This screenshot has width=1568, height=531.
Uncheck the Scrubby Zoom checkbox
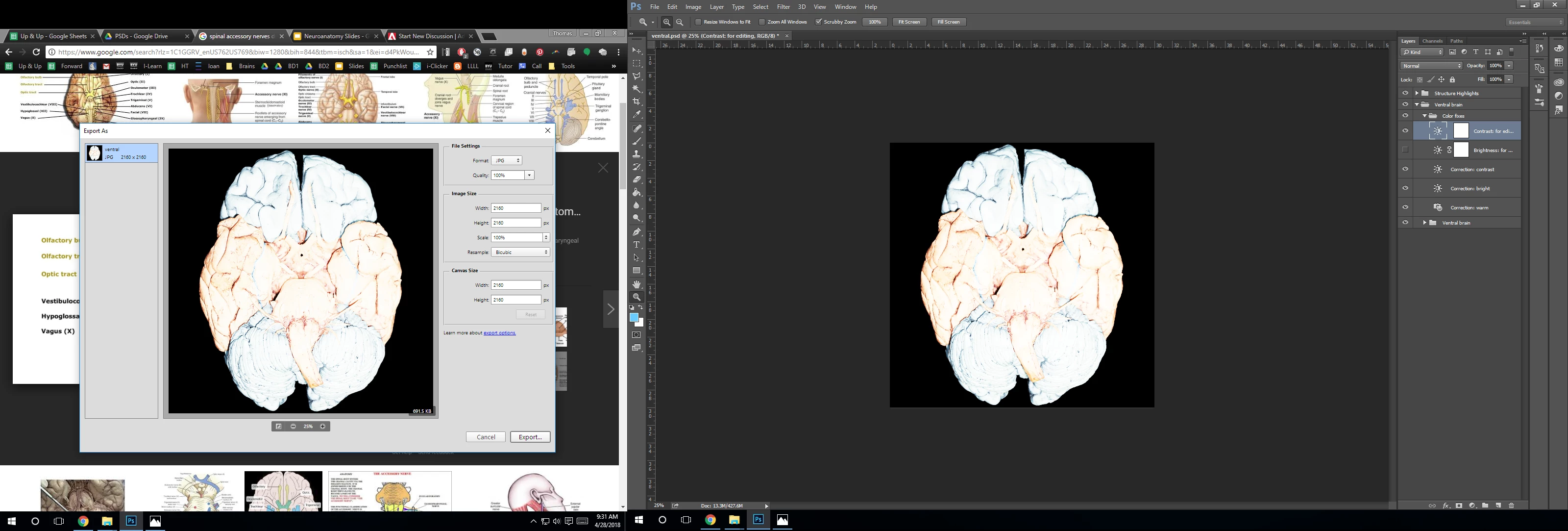coord(819,22)
